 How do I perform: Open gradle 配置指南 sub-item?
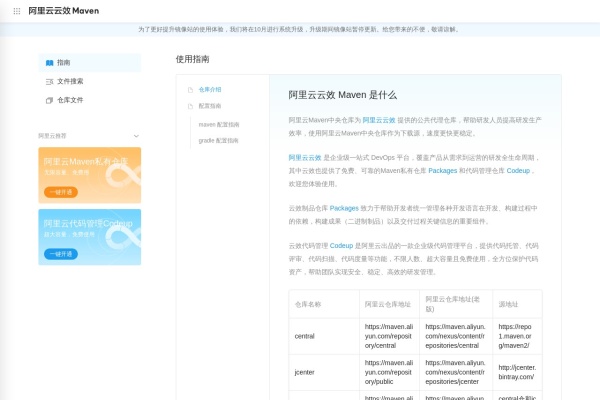click(x=219, y=141)
